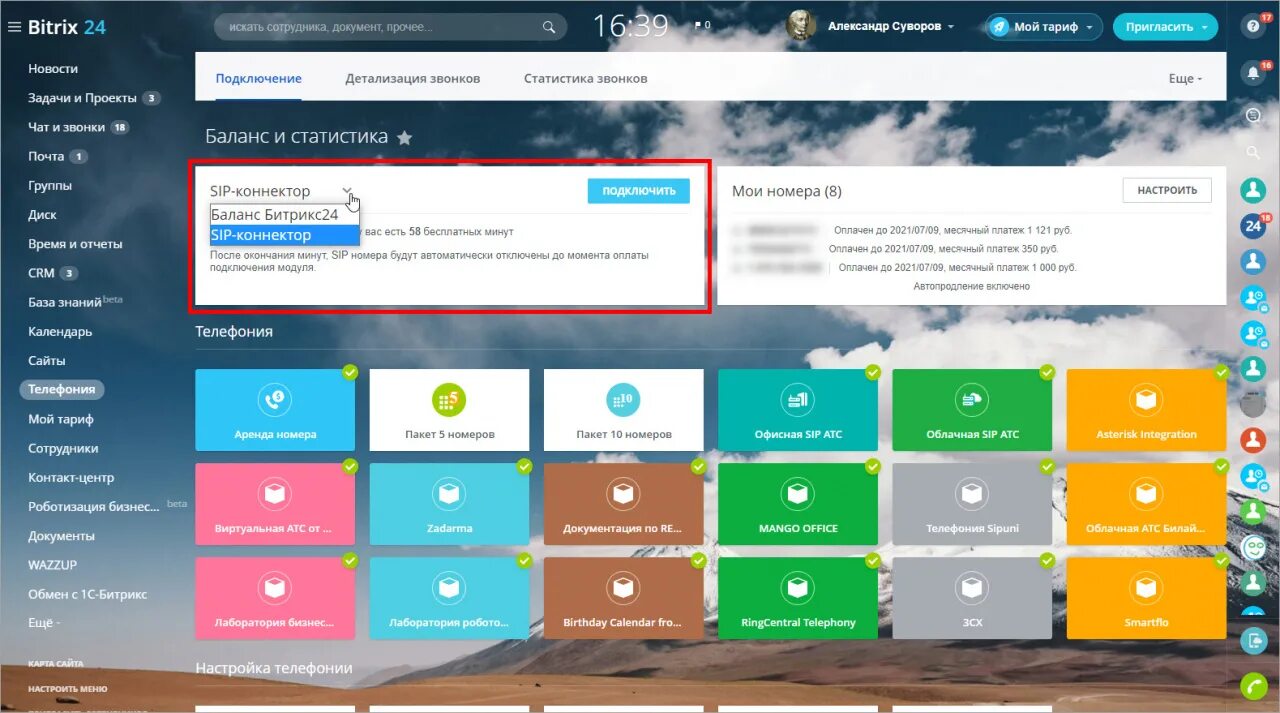The image size is (1280, 713).
Task: Open Мой тариф in left menu
Action: click(61, 419)
